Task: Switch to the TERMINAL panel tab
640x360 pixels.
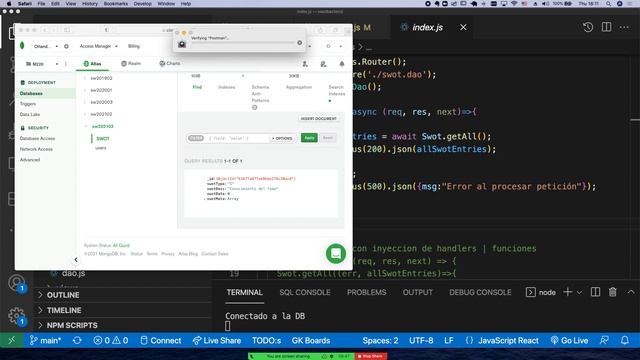Action: [x=244, y=292]
